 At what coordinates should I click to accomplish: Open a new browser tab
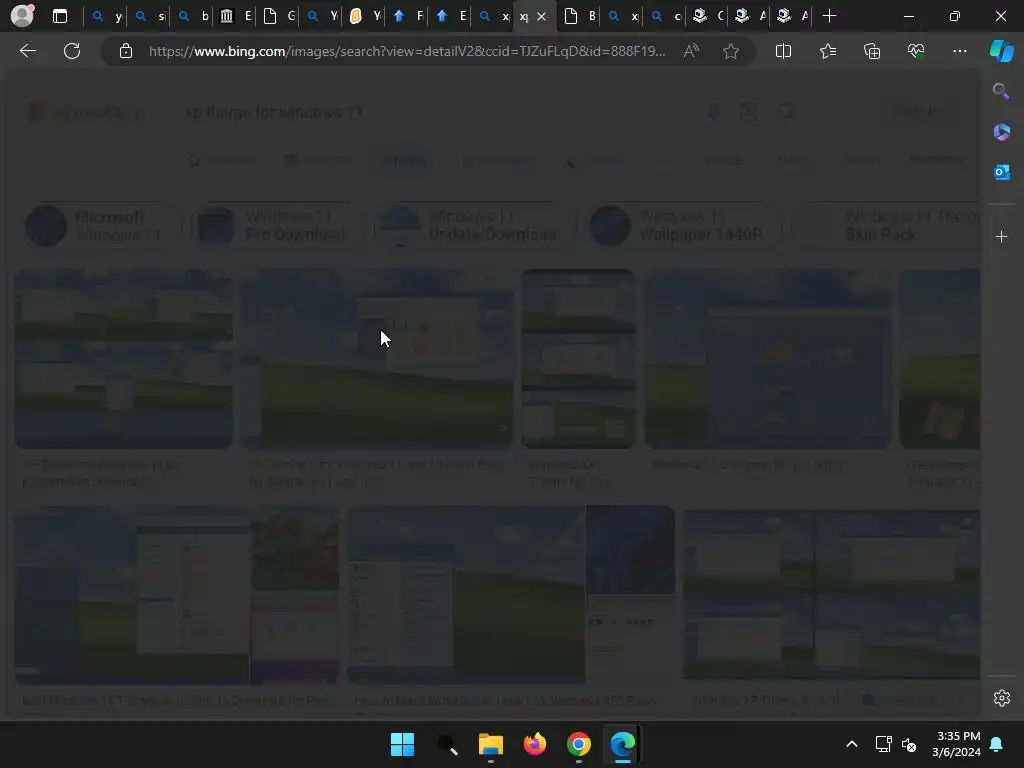(x=829, y=16)
